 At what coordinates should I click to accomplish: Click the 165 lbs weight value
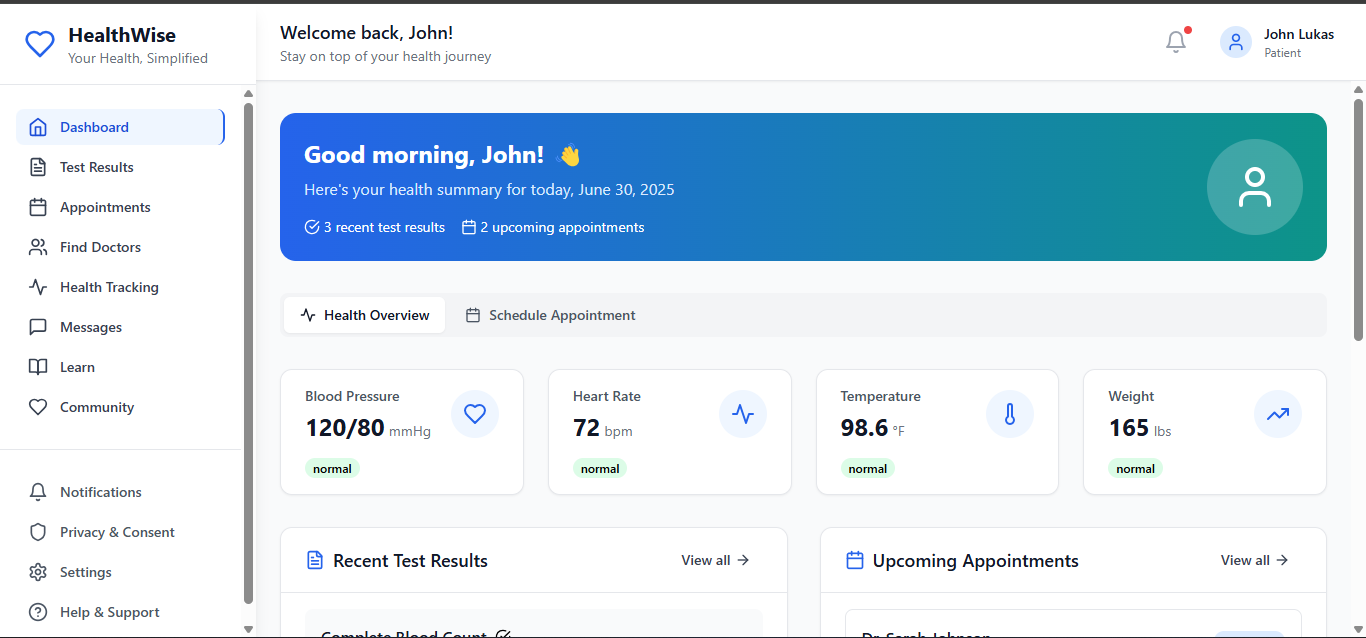pos(1140,428)
